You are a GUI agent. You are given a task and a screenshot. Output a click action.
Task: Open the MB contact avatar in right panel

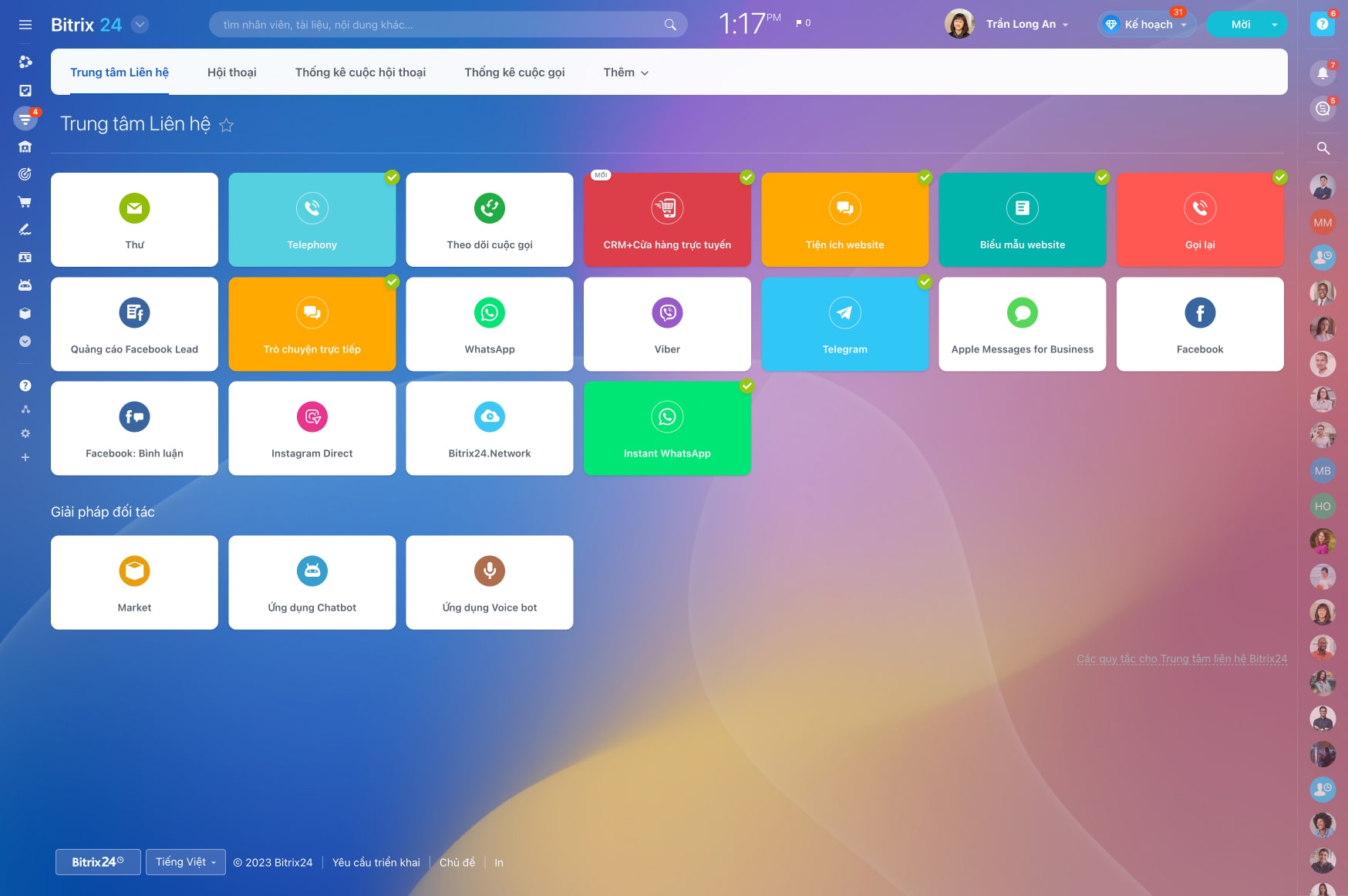pyautogui.click(x=1323, y=471)
